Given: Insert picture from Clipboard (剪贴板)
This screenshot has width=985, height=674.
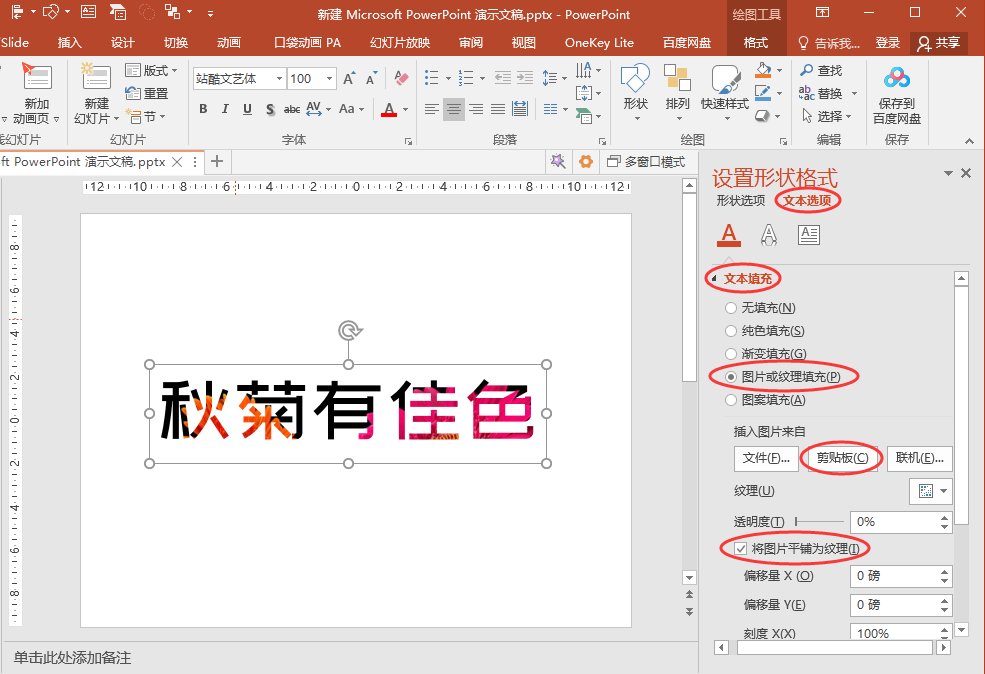Looking at the screenshot, I should click(x=842, y=459).
